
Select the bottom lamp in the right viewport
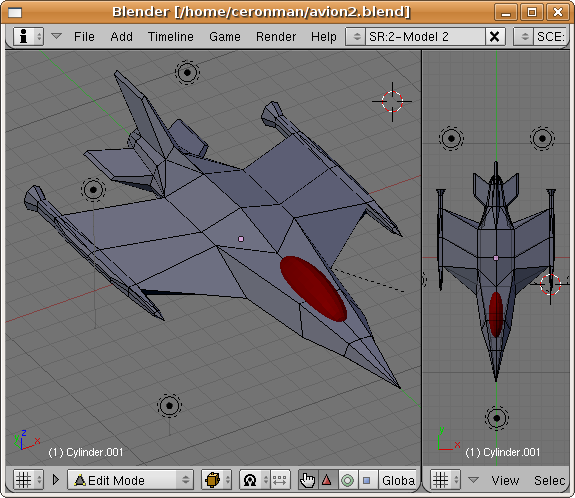click(x=497, y=418)
